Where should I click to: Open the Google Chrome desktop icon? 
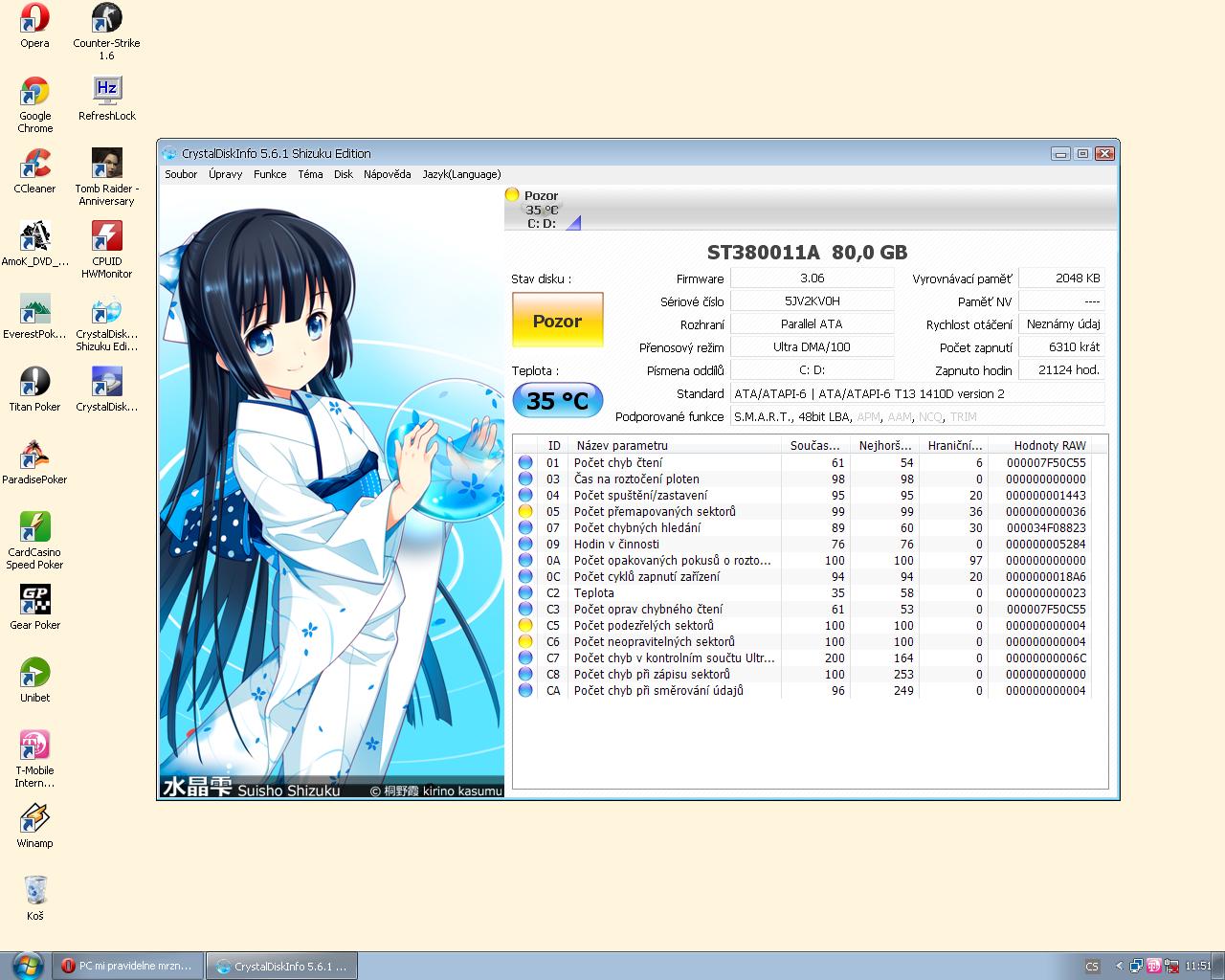point(34,105)
